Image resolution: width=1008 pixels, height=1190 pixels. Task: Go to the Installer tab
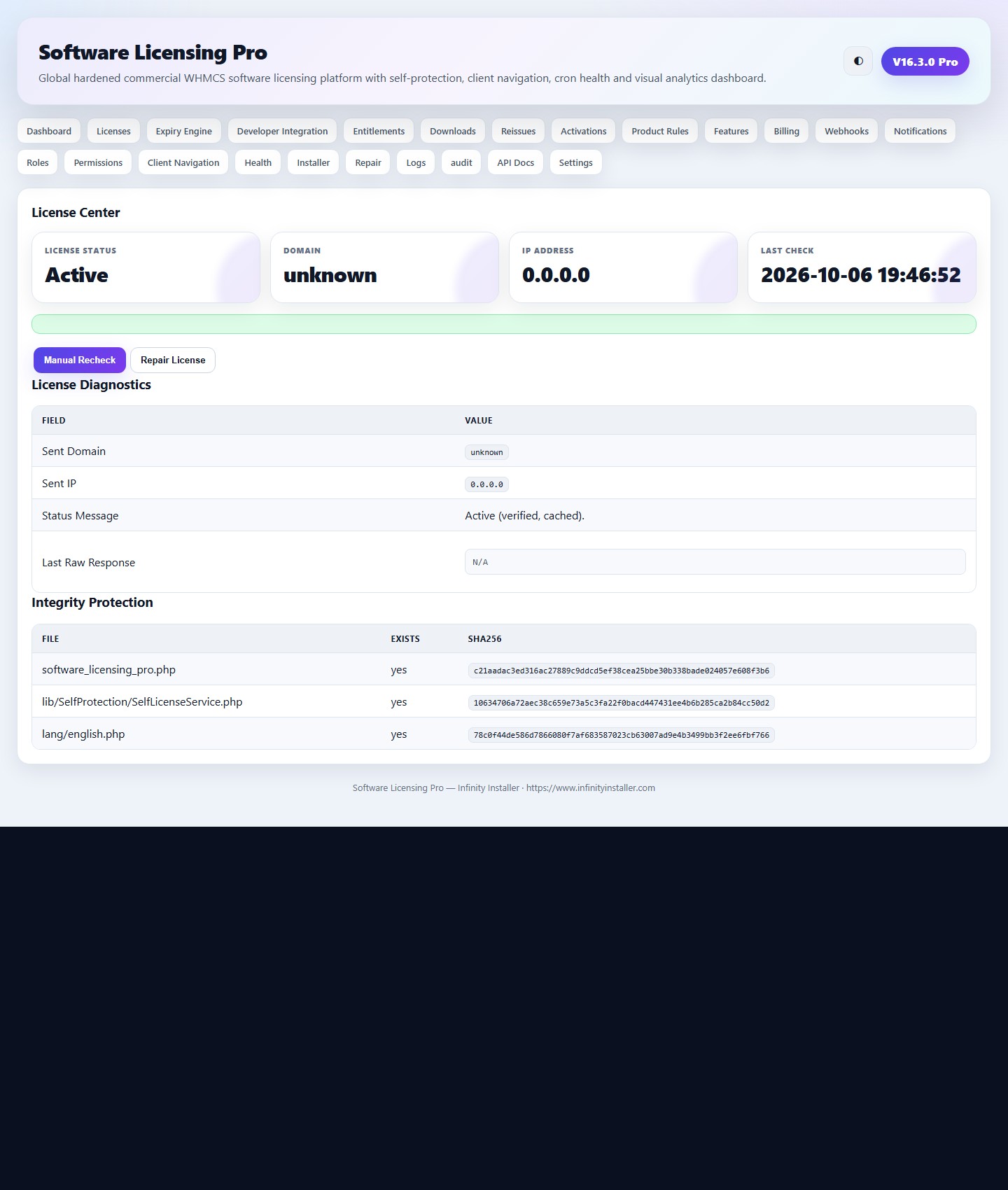tap(314, 162)
